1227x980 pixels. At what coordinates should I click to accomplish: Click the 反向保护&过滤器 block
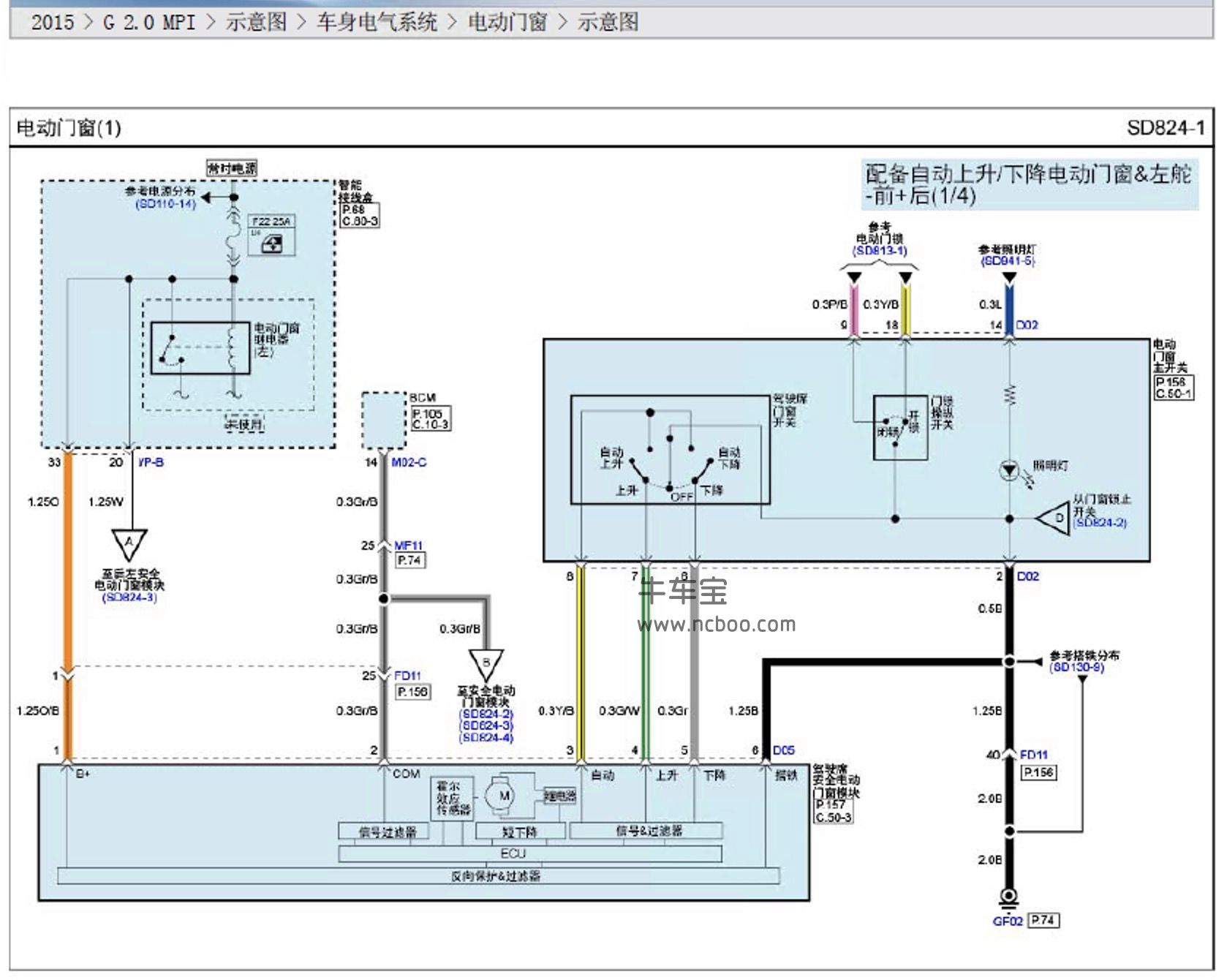(418, 876)
